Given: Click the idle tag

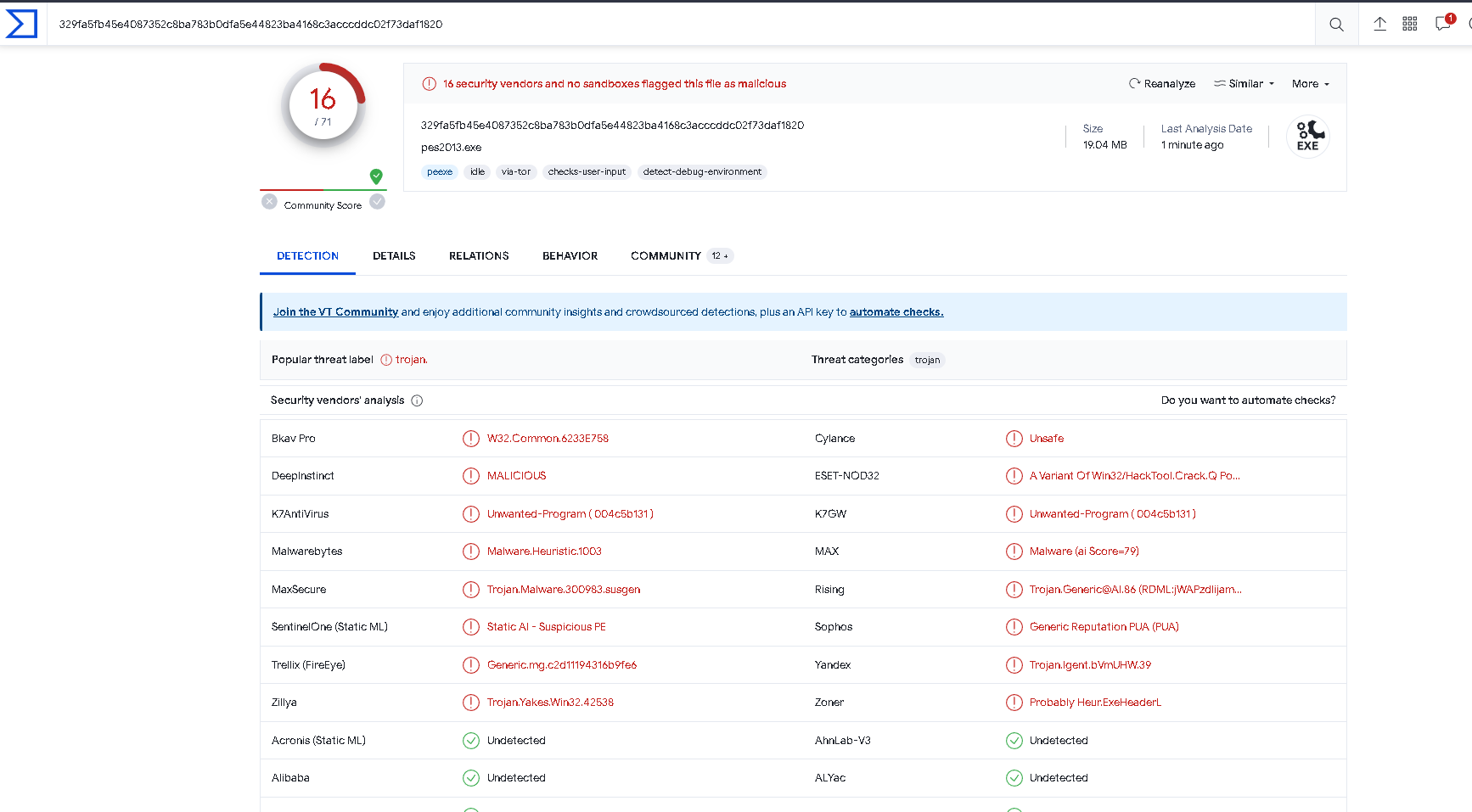Looking at the screenshot, I should (x=477, y=172).
